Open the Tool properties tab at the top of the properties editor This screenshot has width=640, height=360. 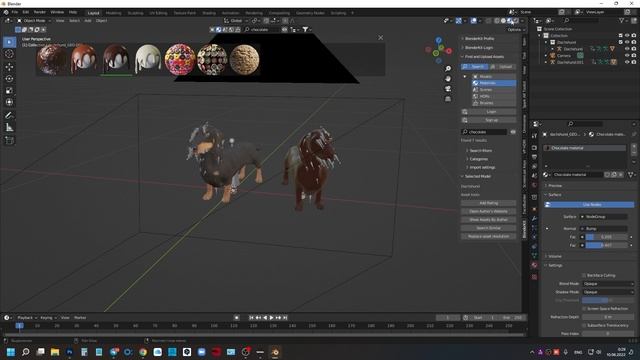coord(535,136)
